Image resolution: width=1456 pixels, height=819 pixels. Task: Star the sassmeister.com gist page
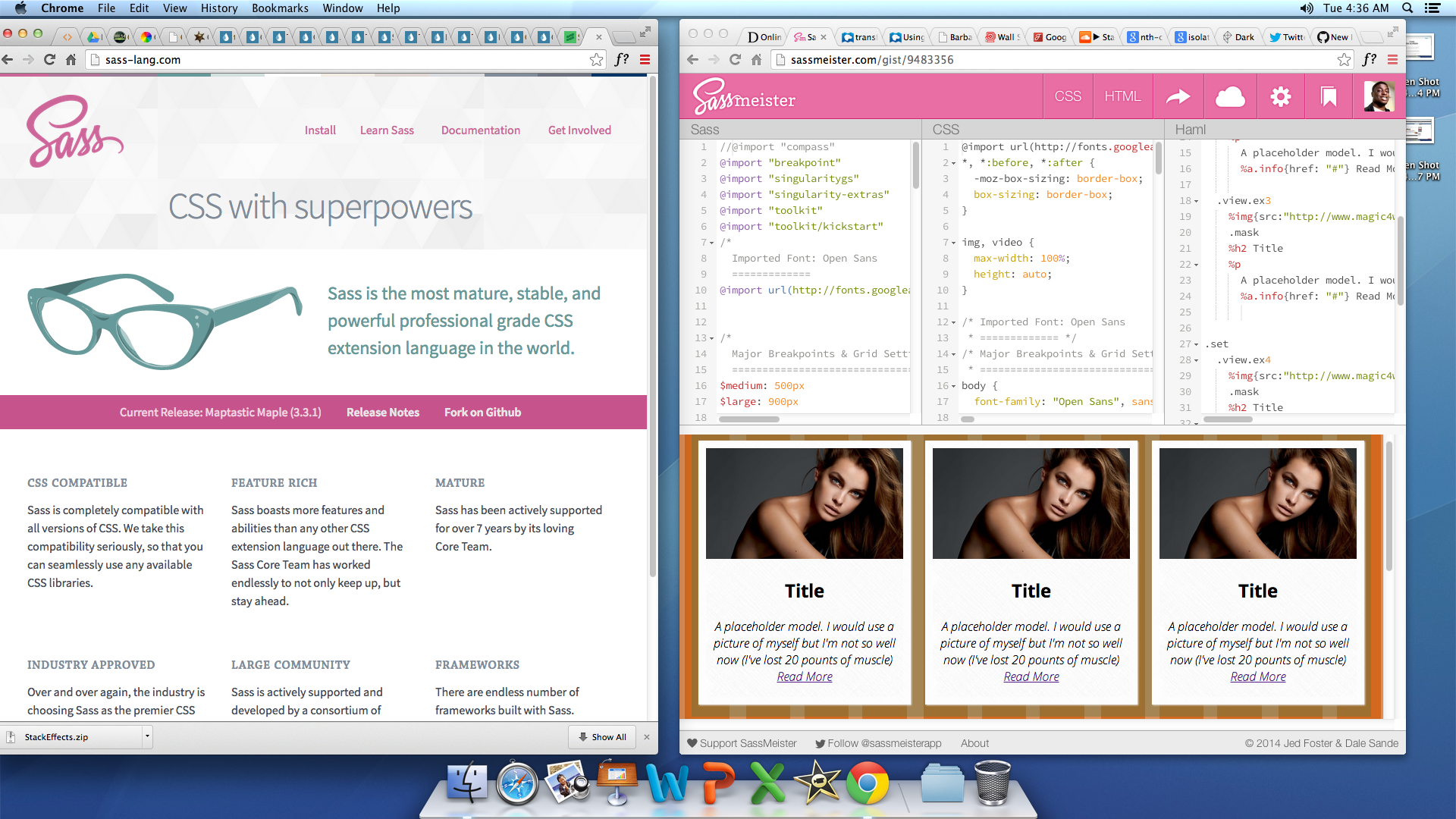(x=1345, y=59)
